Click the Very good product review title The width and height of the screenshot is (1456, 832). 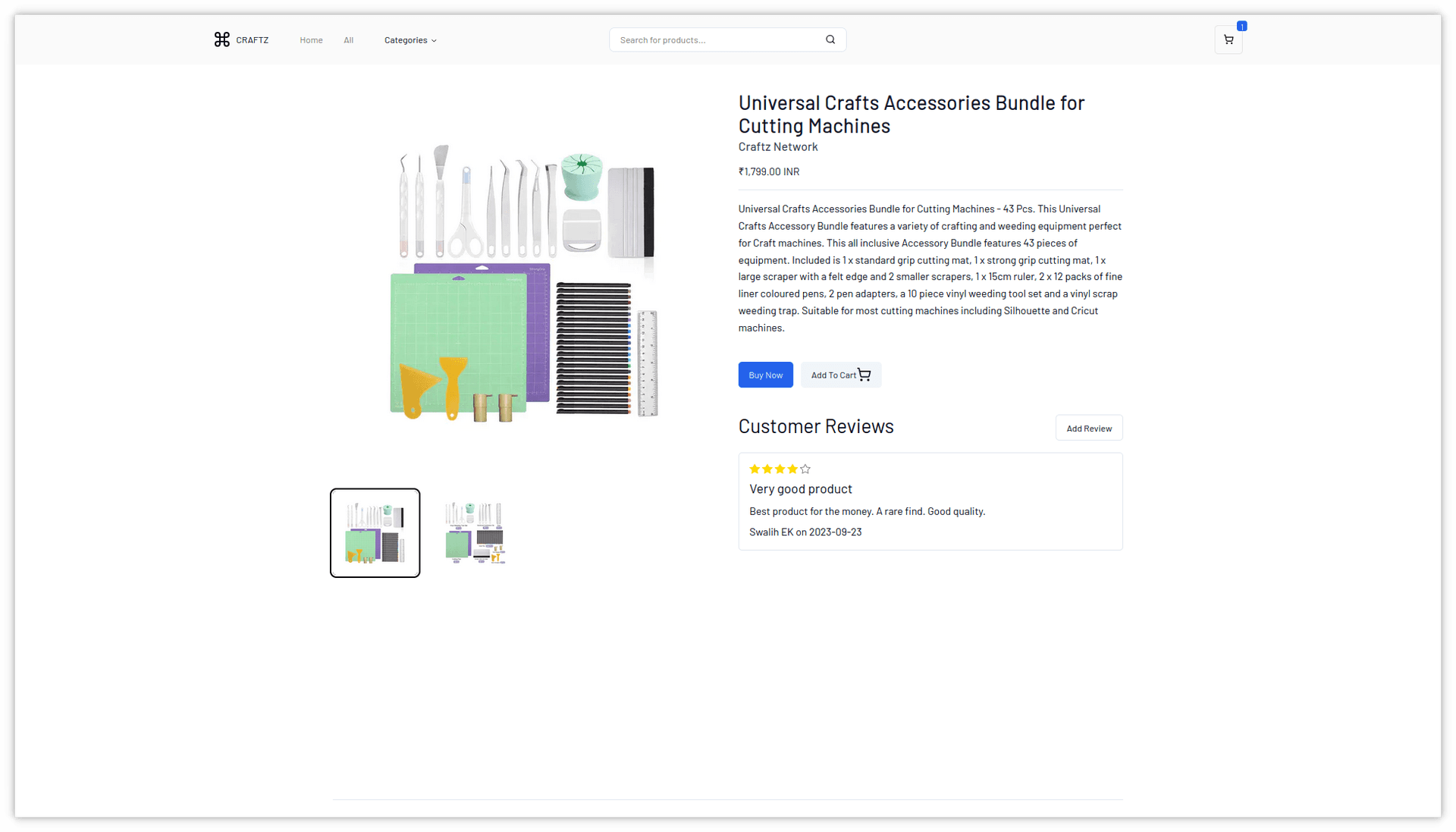[x=800, y=489]
